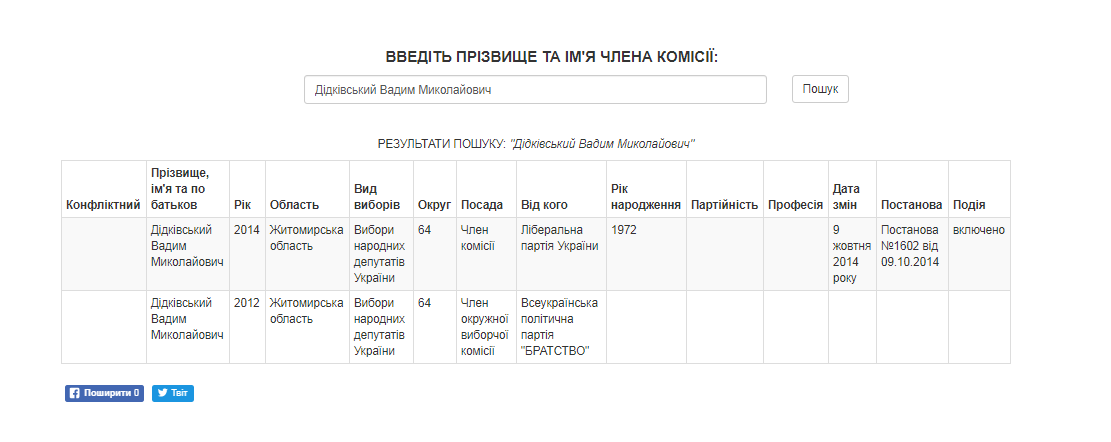The image size is (1111, 442).
Task: Select the Рік column header
Action: click(242, 205)
